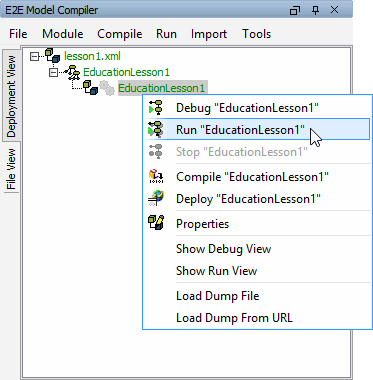
Task: Click the Run "EducationLesson1" icon
Action: (x=156, y=129)
